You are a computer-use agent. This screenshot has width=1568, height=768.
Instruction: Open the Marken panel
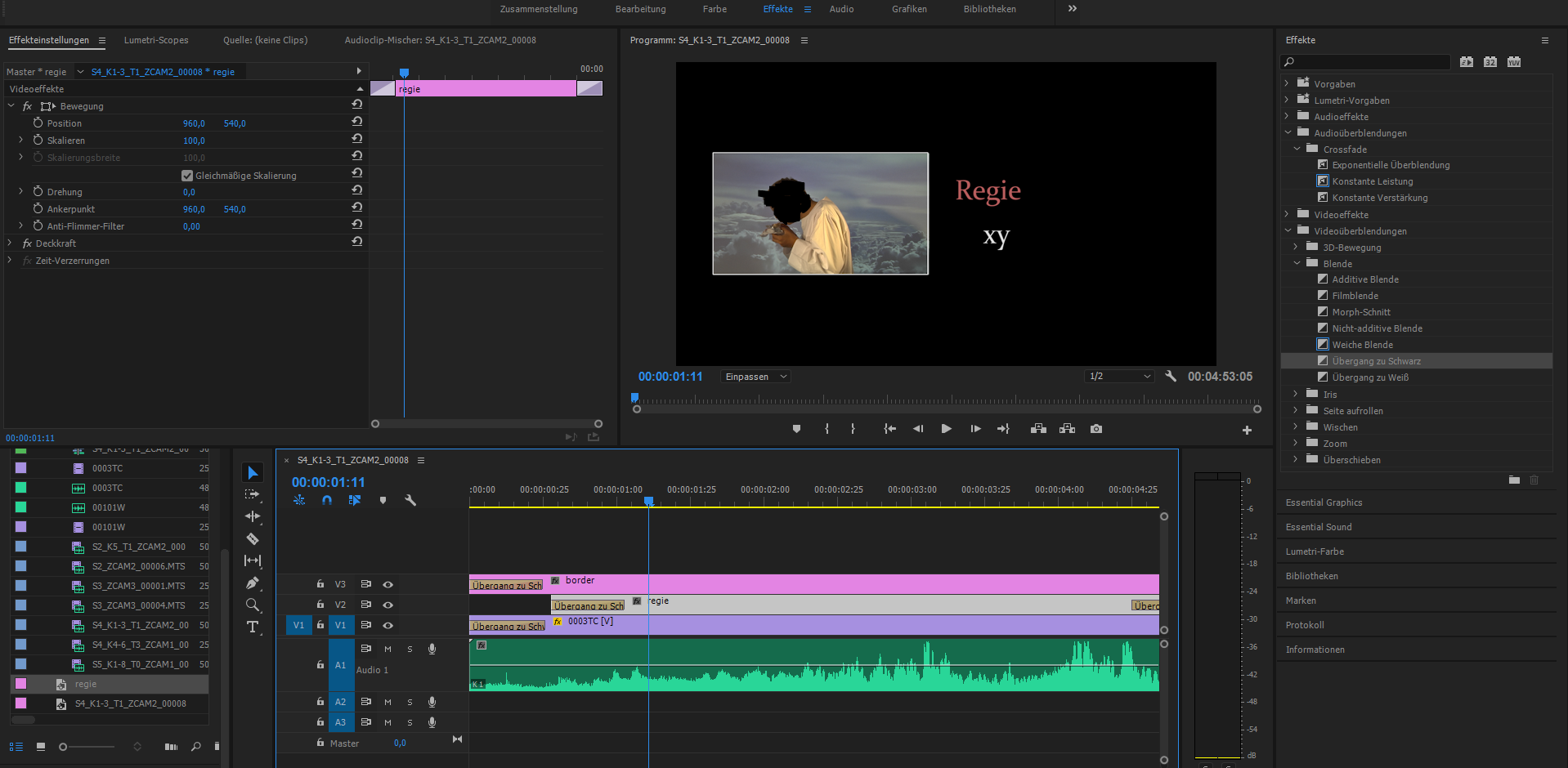point(1301,601)
